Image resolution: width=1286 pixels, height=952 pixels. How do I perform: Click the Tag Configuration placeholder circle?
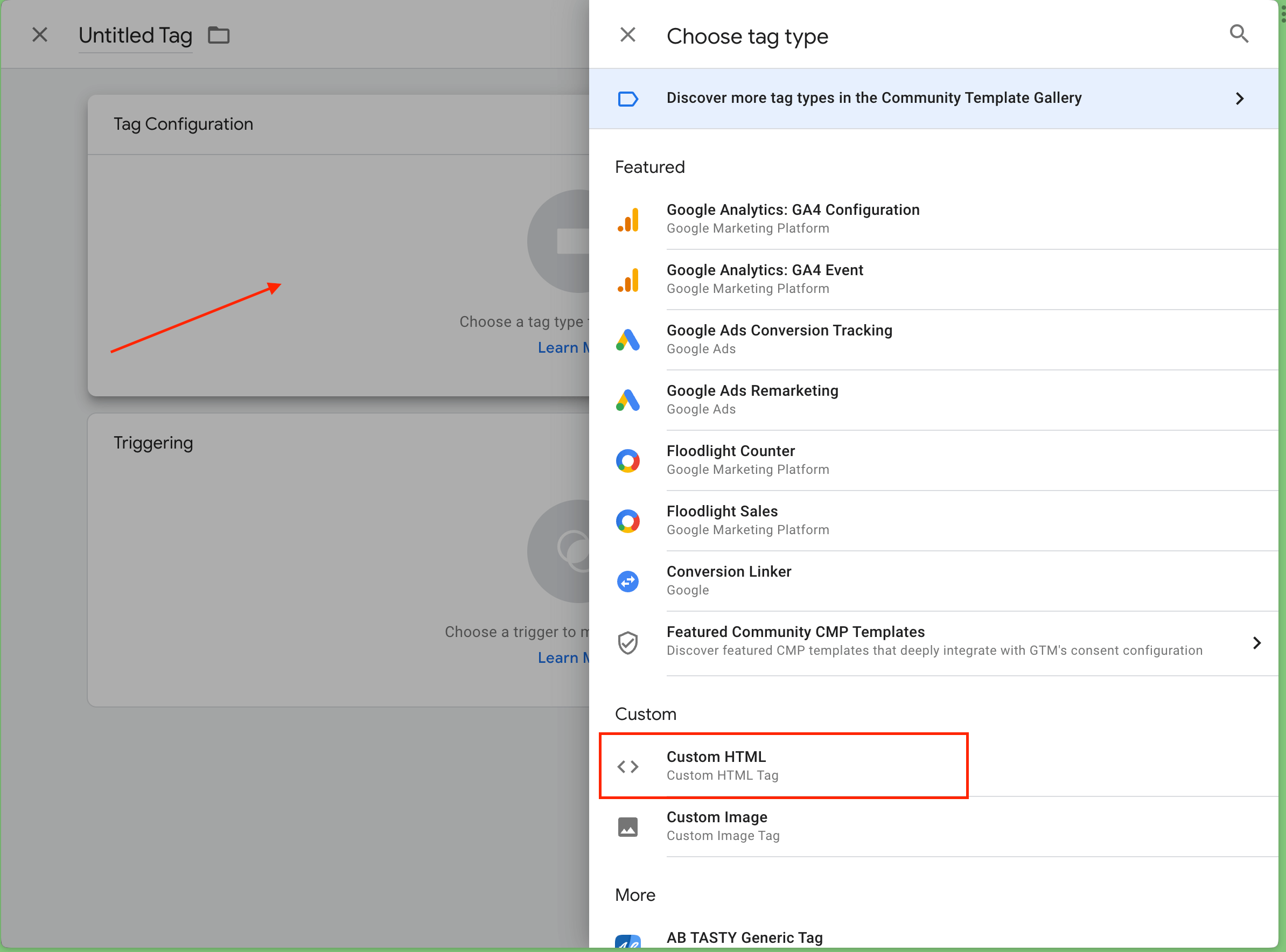click(x=559, y=241)
